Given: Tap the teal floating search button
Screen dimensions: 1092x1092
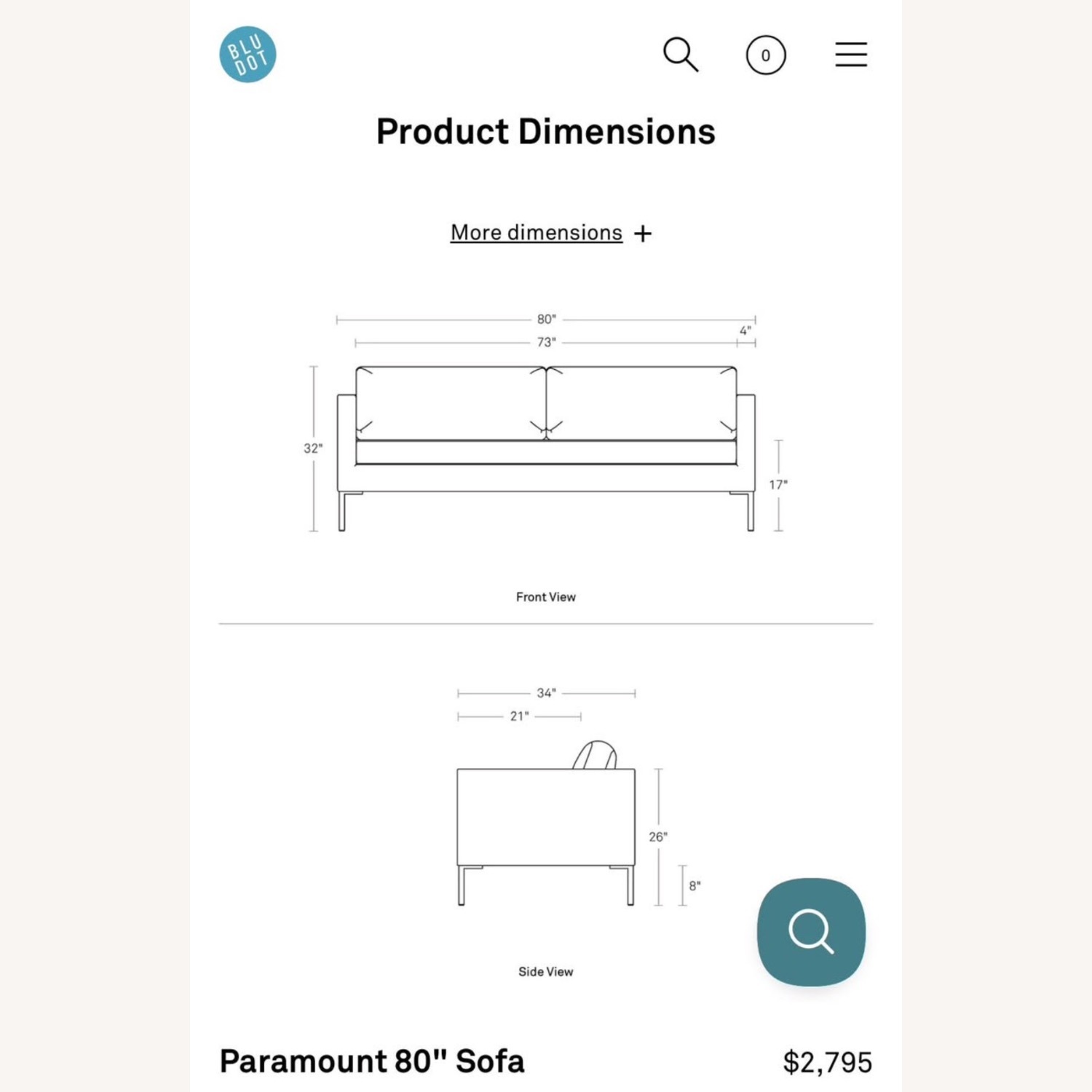Looking at the screenshot, I should 811,932.
